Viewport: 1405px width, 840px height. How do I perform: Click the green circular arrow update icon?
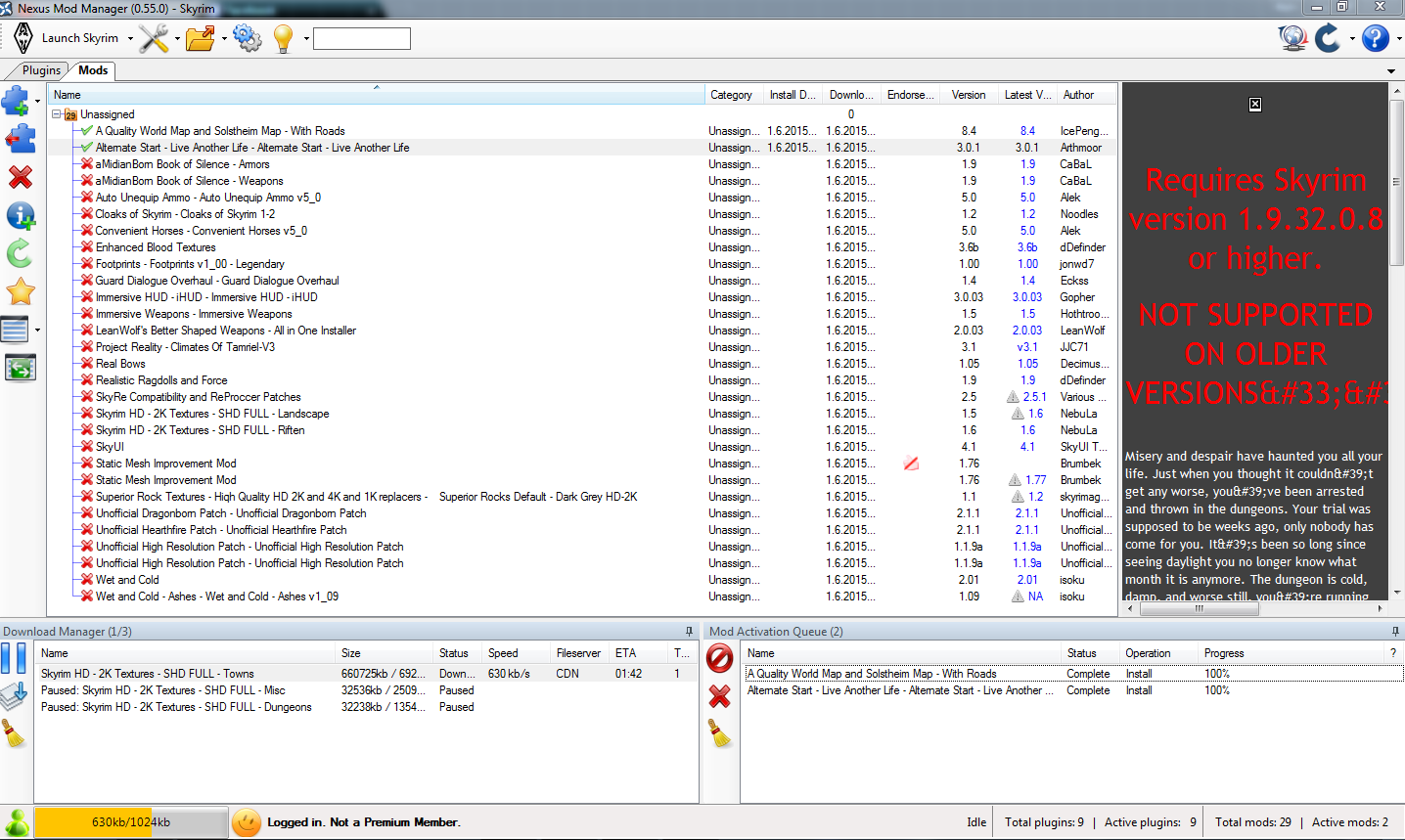point(20,253)
